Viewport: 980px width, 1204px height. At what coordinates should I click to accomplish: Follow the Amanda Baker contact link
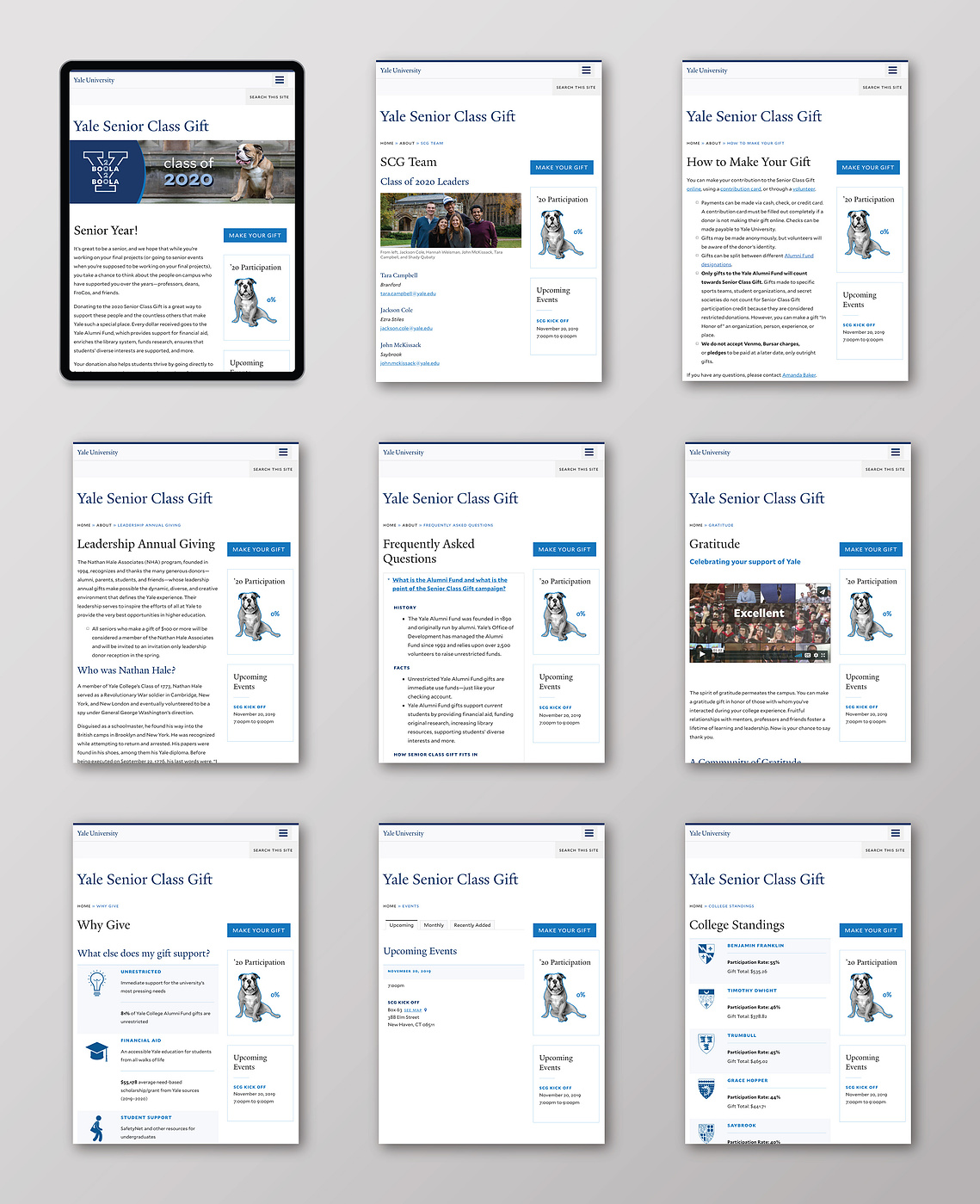pyautogui.click(x=798, y=375)
